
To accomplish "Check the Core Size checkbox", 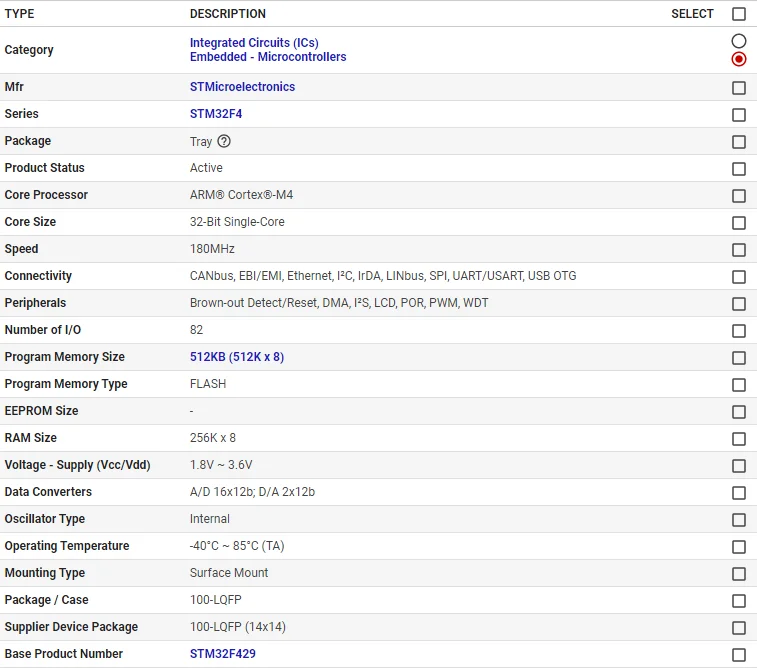I will coord(739,223).
